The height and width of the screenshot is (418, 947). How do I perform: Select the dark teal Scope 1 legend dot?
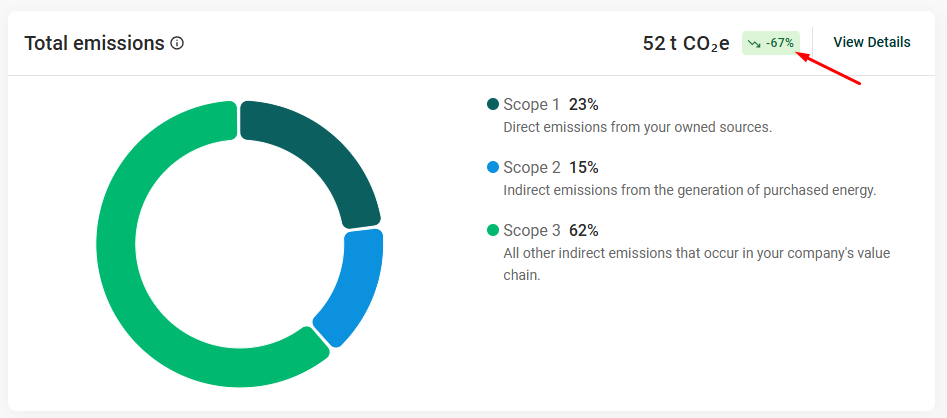[492, 105]
